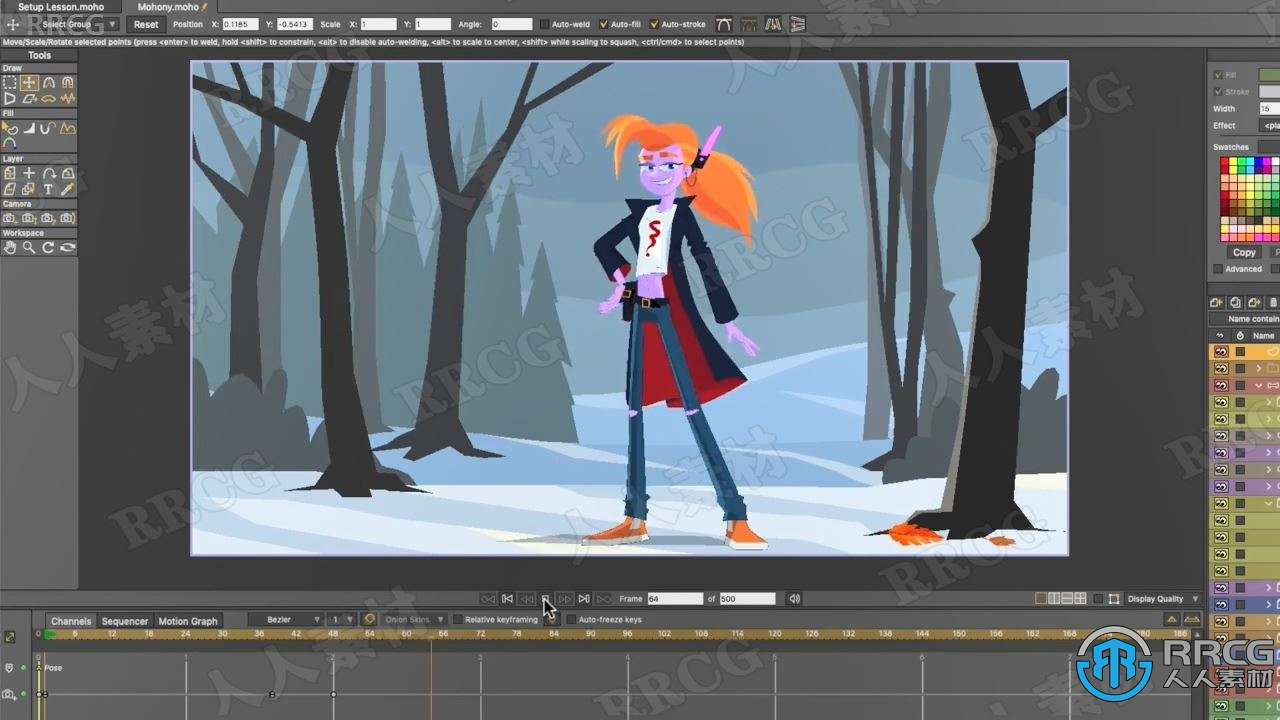
Task: Select the Track Camera tool
Action: 10,218
